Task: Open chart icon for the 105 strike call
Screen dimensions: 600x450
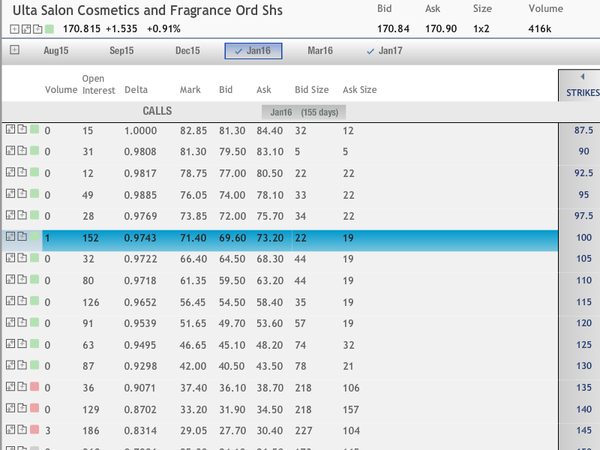Action: (10, 258)
